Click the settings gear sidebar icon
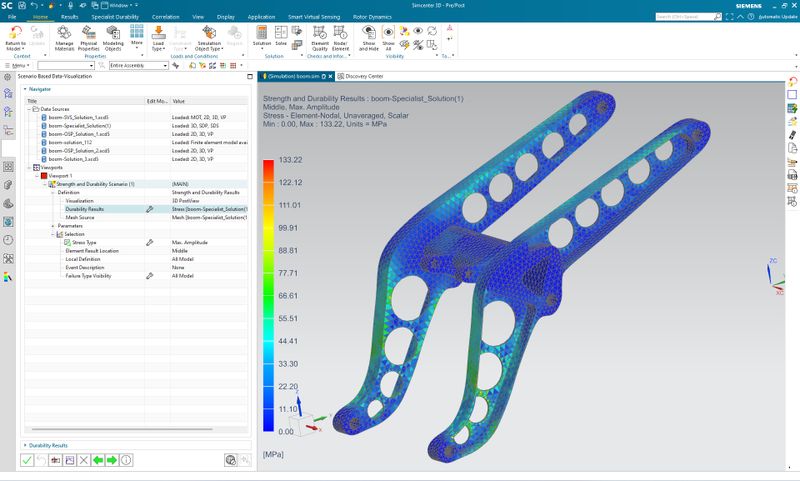Image resolution: width=800 pixels, height=481 pixels. tap(8, 77)
